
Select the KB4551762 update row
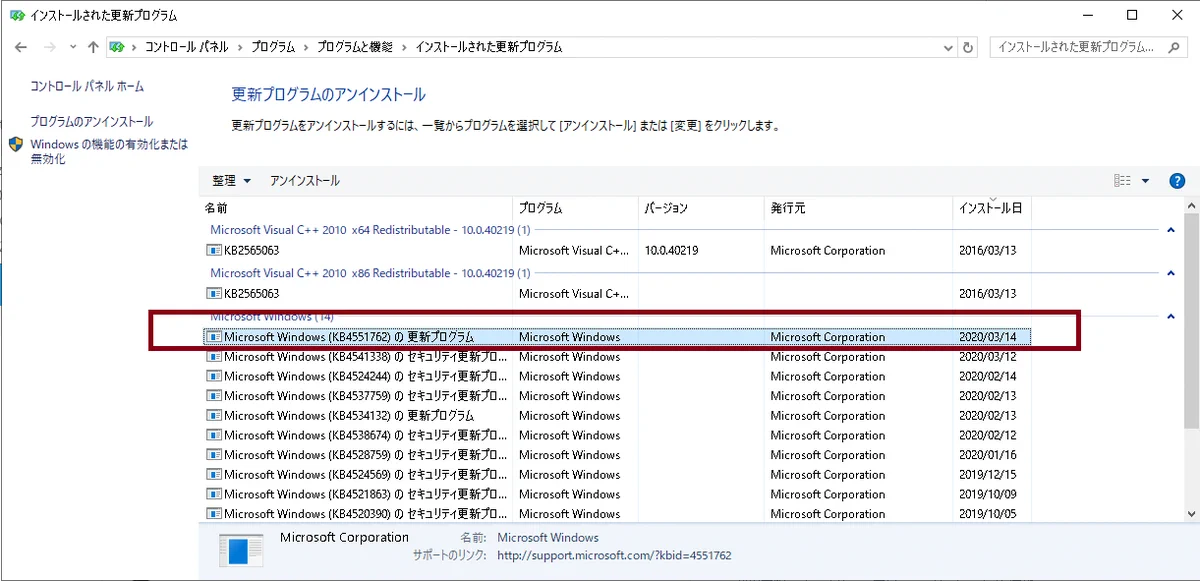[617, 337]
